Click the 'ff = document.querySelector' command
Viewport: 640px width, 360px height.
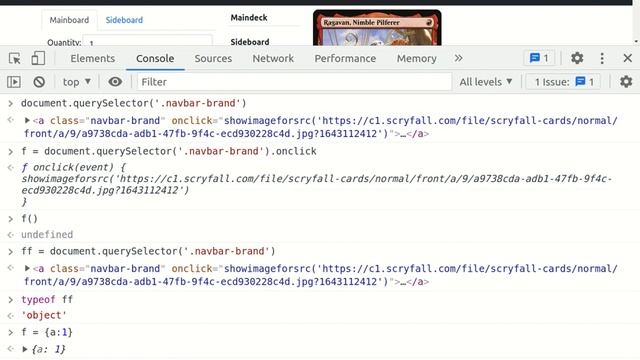148,251
